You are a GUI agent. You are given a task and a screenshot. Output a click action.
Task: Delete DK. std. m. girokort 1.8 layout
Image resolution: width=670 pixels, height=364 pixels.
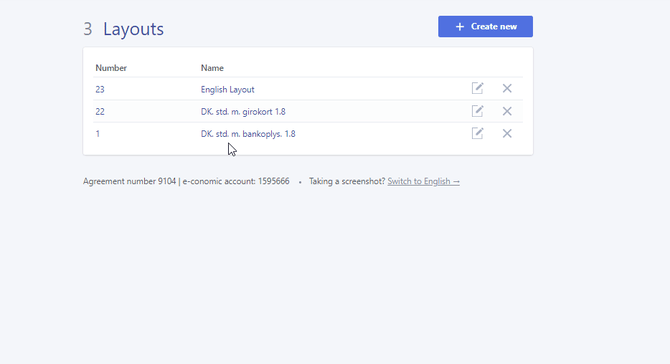coord(507,111)
